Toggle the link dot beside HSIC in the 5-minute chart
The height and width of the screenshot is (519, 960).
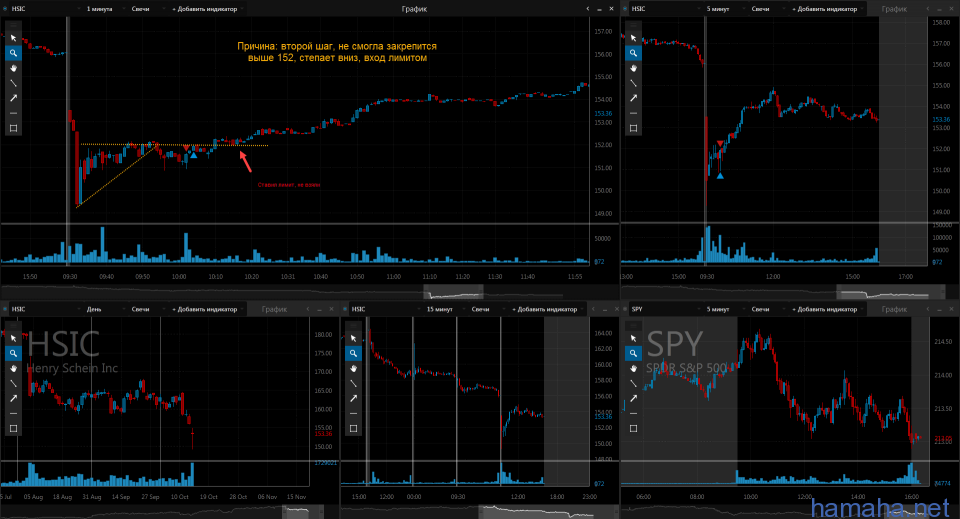click(x=626, y=9)
